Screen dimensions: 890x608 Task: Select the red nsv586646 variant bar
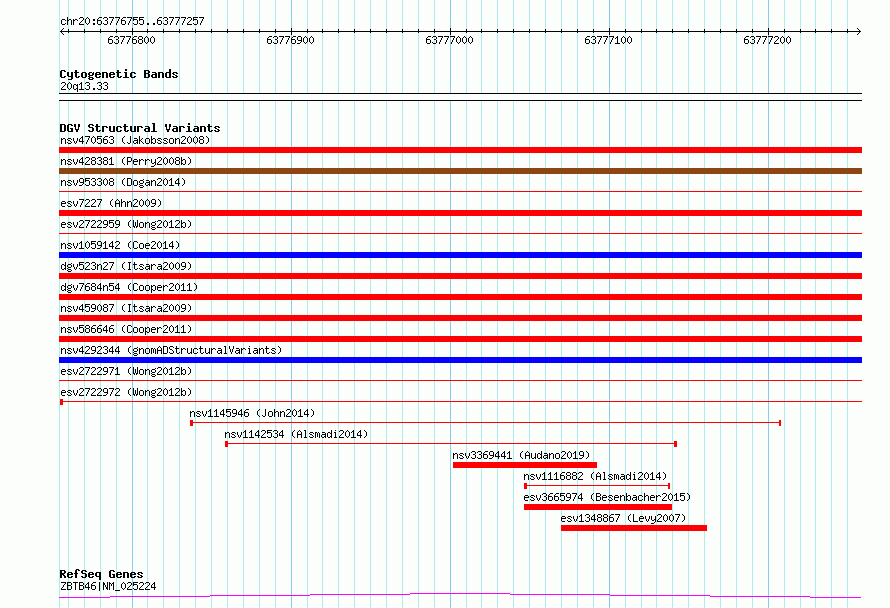[x=460, y=339]
